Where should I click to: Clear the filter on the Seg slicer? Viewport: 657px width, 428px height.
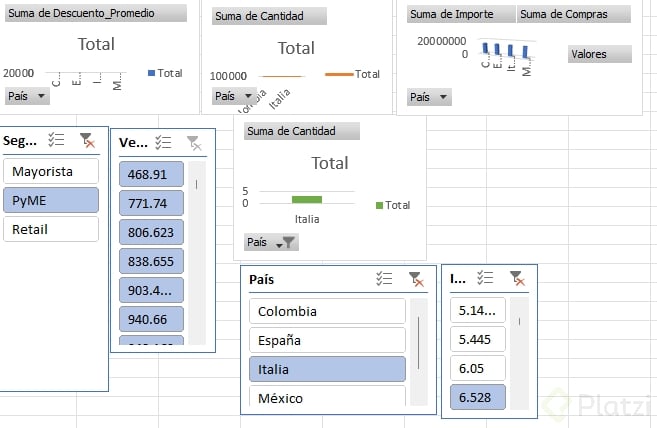click(x=87, y=142)
